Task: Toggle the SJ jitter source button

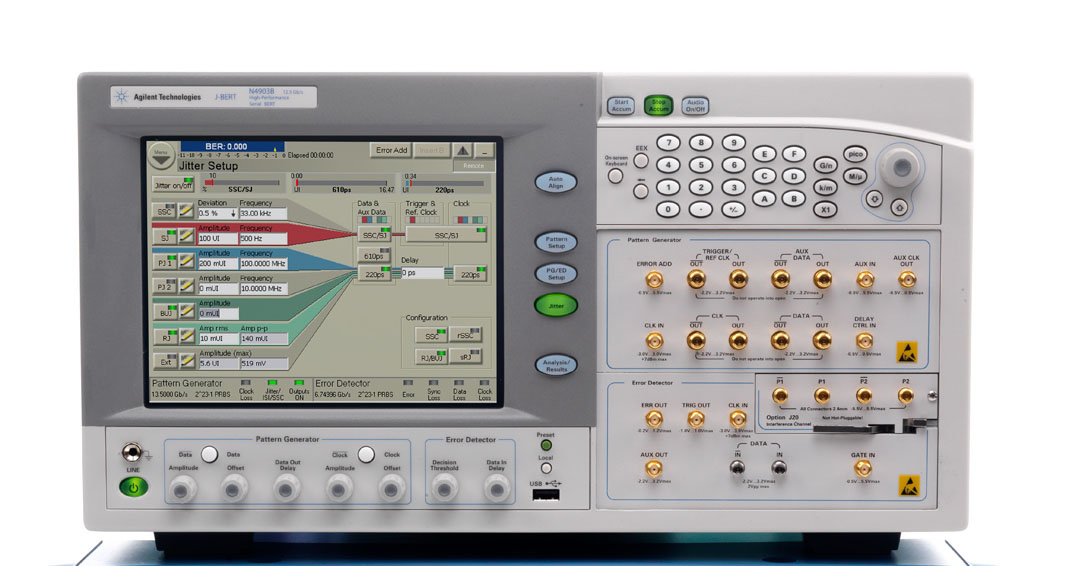Action: click(164, 237)
